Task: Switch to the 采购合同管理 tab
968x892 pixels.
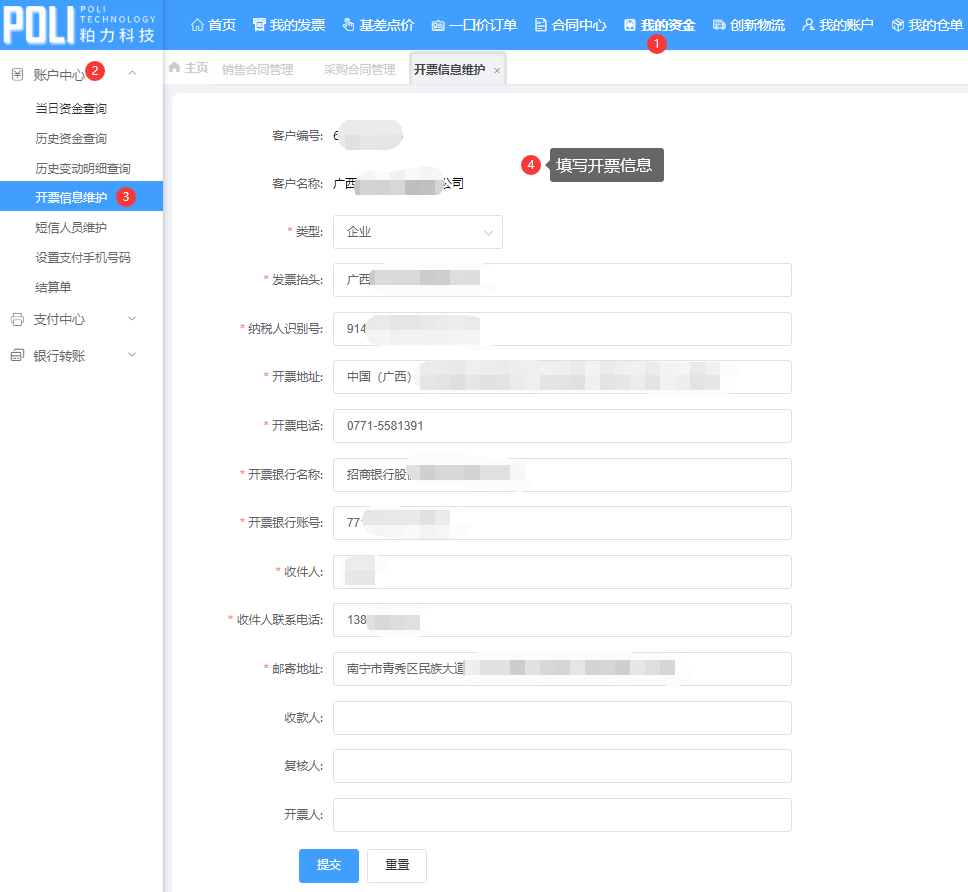Action: click(359, 69)
